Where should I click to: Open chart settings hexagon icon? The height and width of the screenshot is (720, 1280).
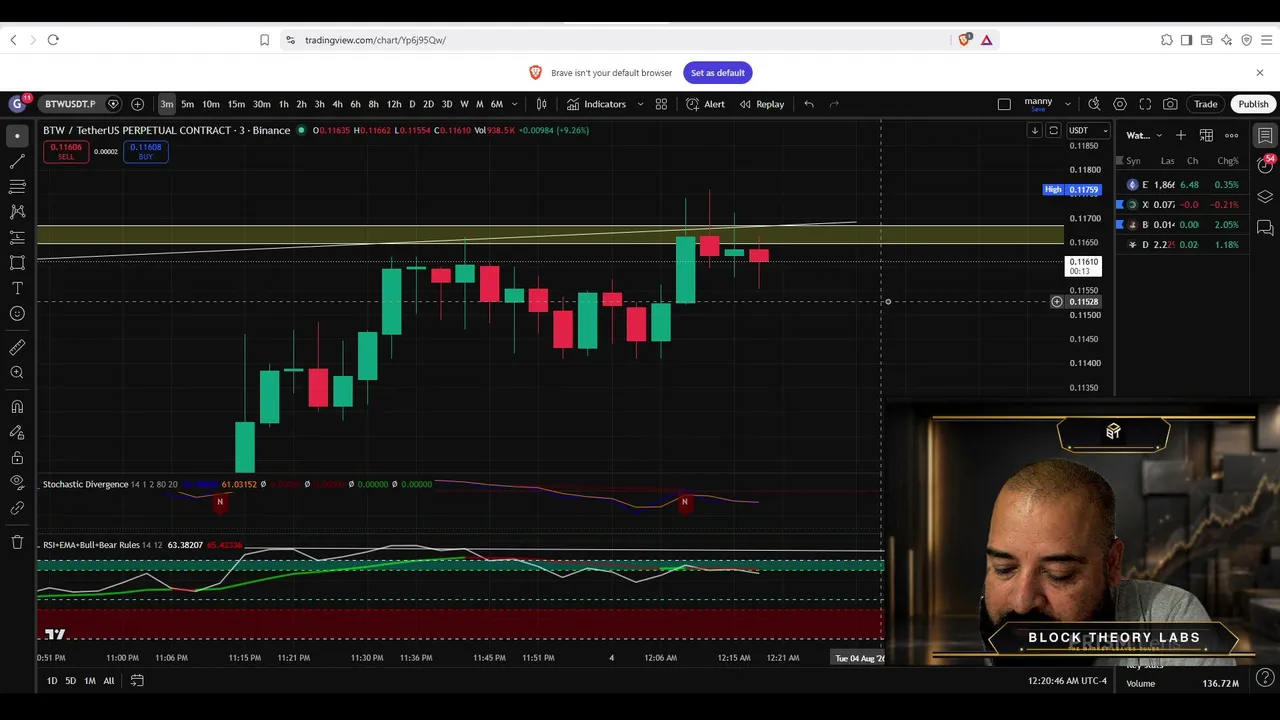coord(1120,104)
